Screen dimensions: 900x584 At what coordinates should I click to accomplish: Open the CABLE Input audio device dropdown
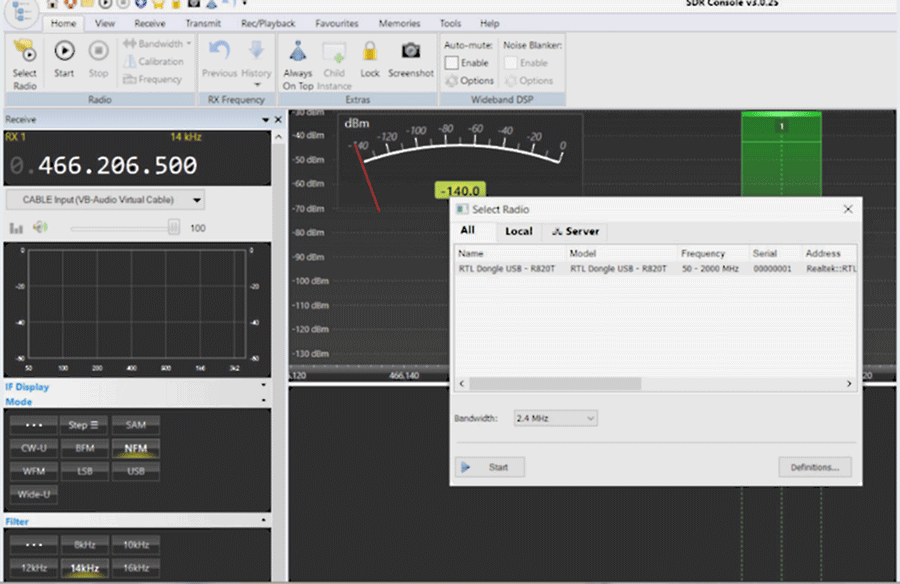106,200
